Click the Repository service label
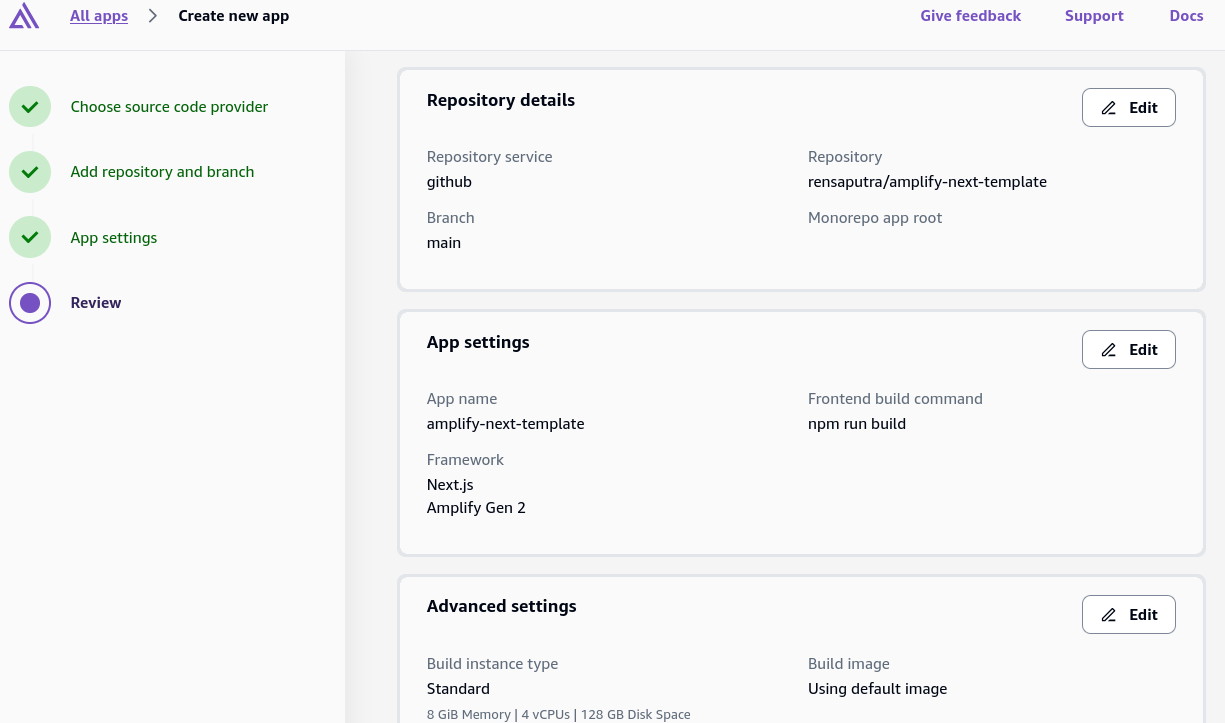The width and height of the screenshot is (1225, 723). click(489, 157)
